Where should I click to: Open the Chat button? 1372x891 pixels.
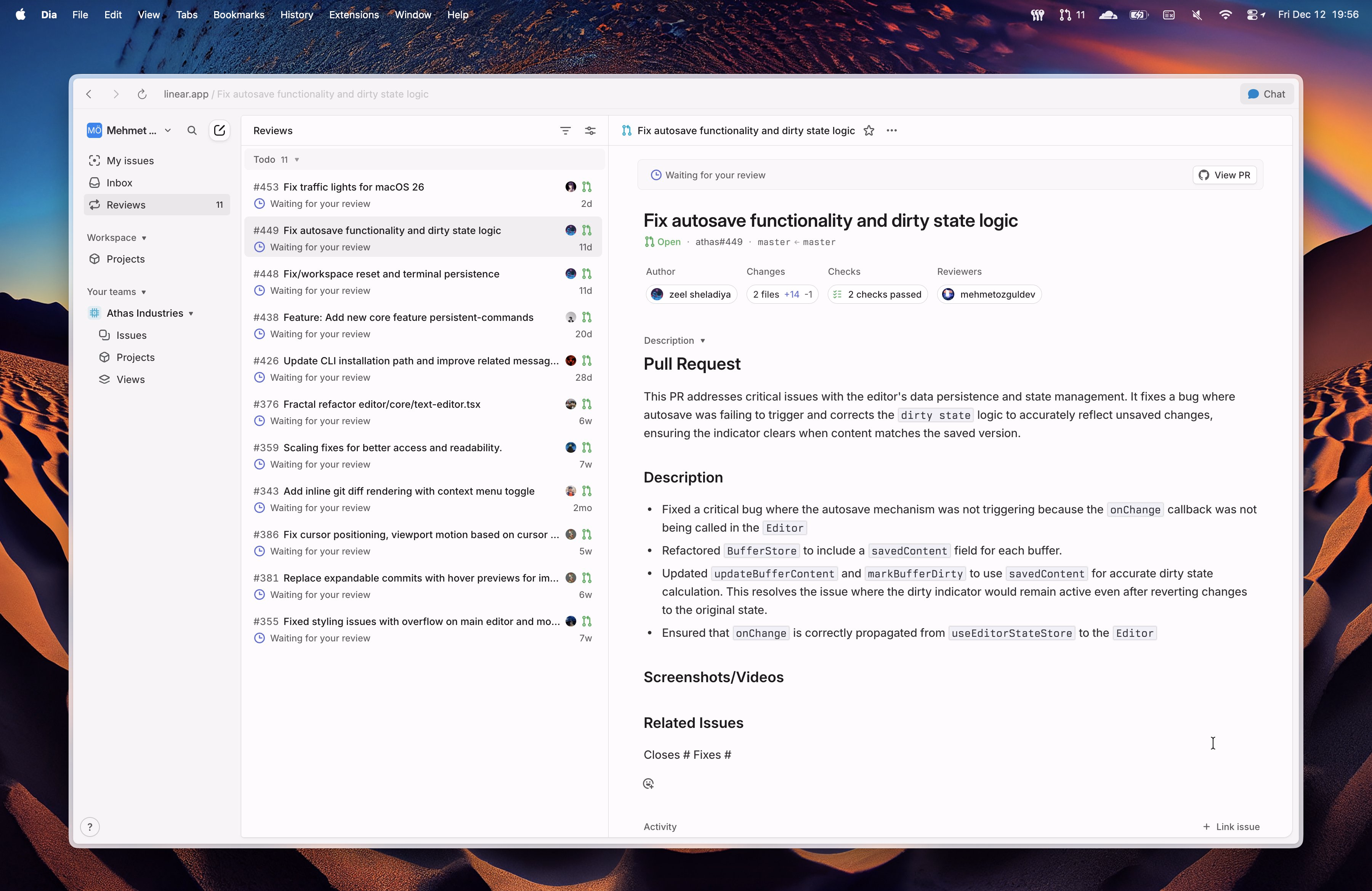tap(1266, 94)
